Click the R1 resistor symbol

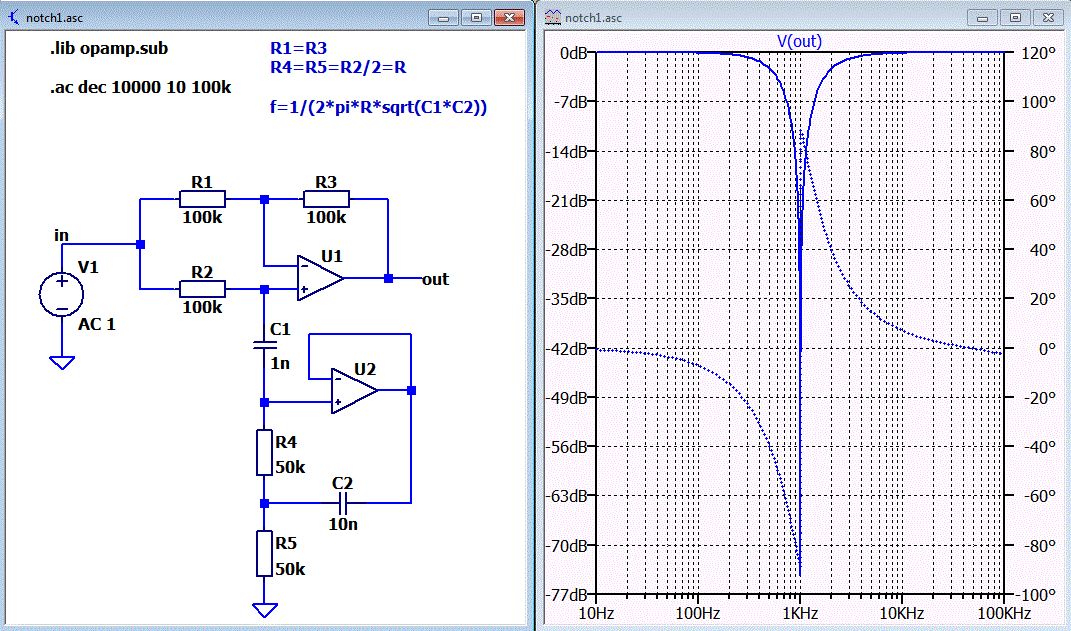(202, 199)
